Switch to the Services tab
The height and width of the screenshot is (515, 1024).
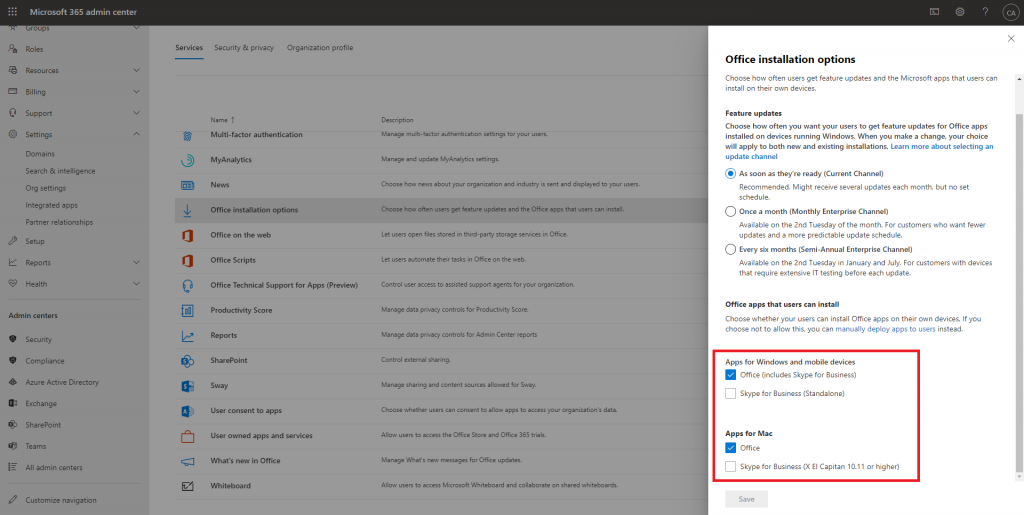click(x=189, y=48)
